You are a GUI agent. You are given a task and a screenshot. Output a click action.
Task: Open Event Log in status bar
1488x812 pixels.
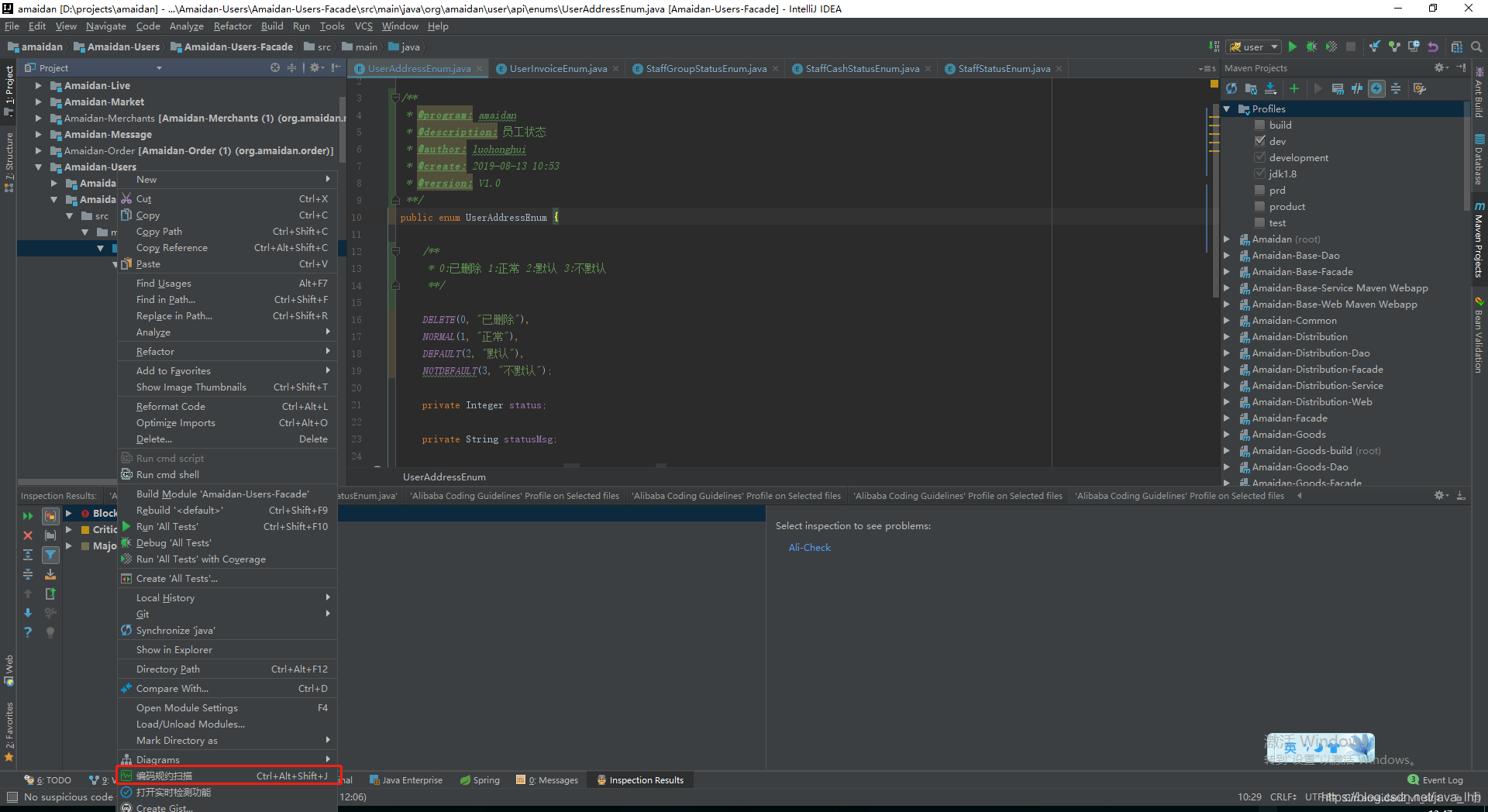click(1435, 780)
